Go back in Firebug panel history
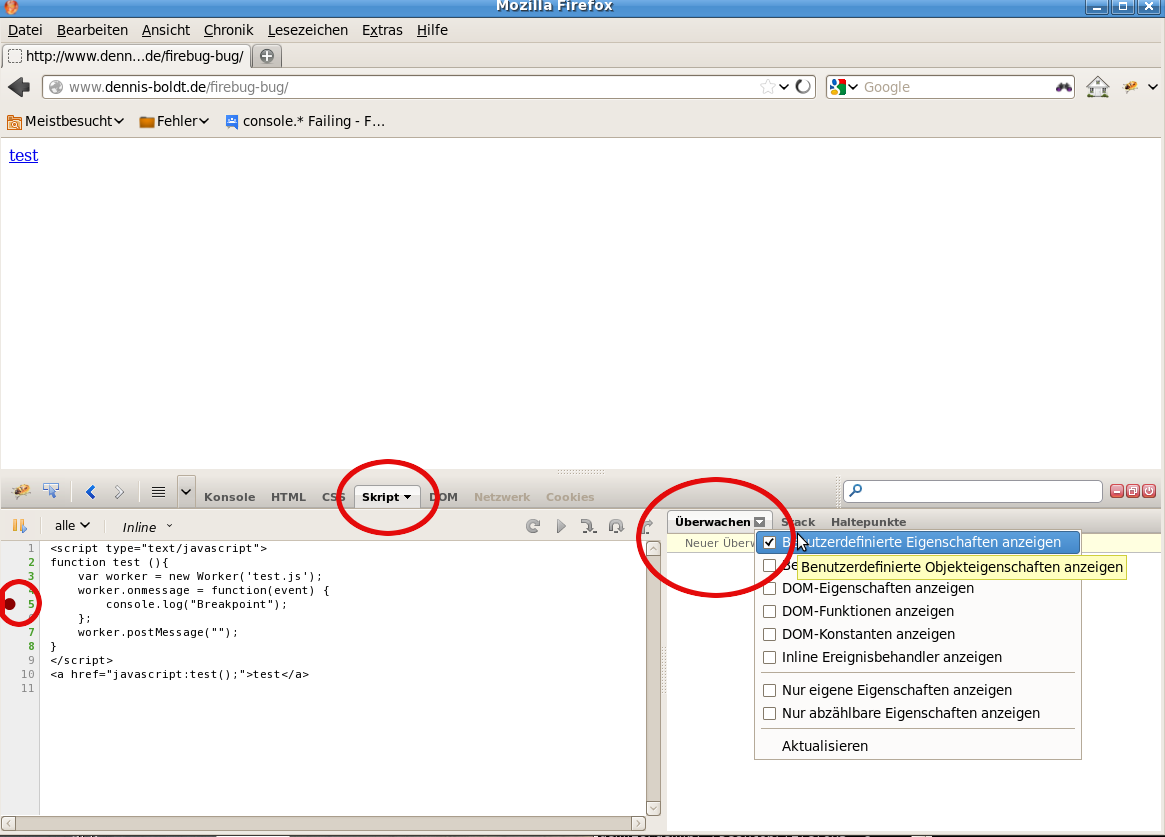The width and height of the screenshot is (1165, 837). click(91, 492)
